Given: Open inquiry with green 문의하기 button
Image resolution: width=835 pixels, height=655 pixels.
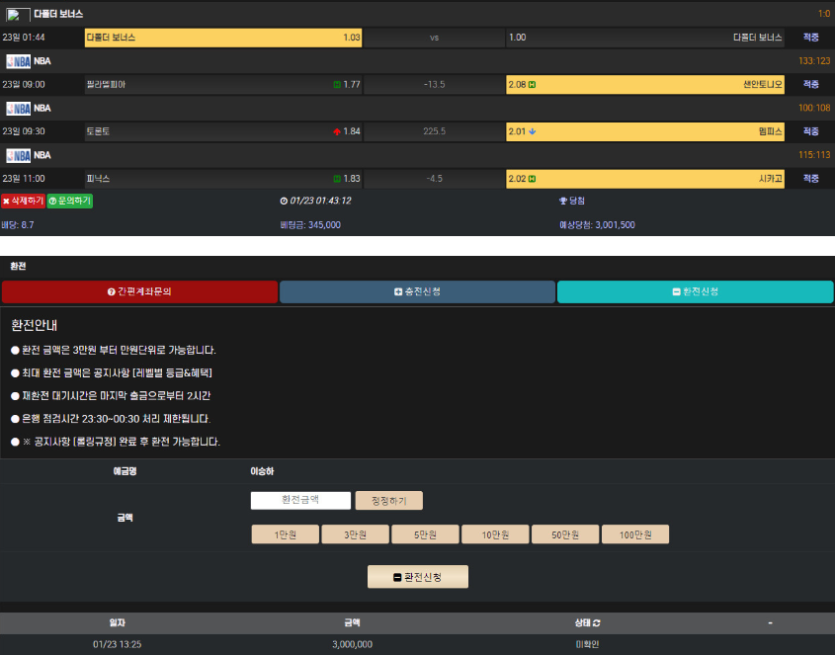Looking at the screenshot, I should click(70, 201).
